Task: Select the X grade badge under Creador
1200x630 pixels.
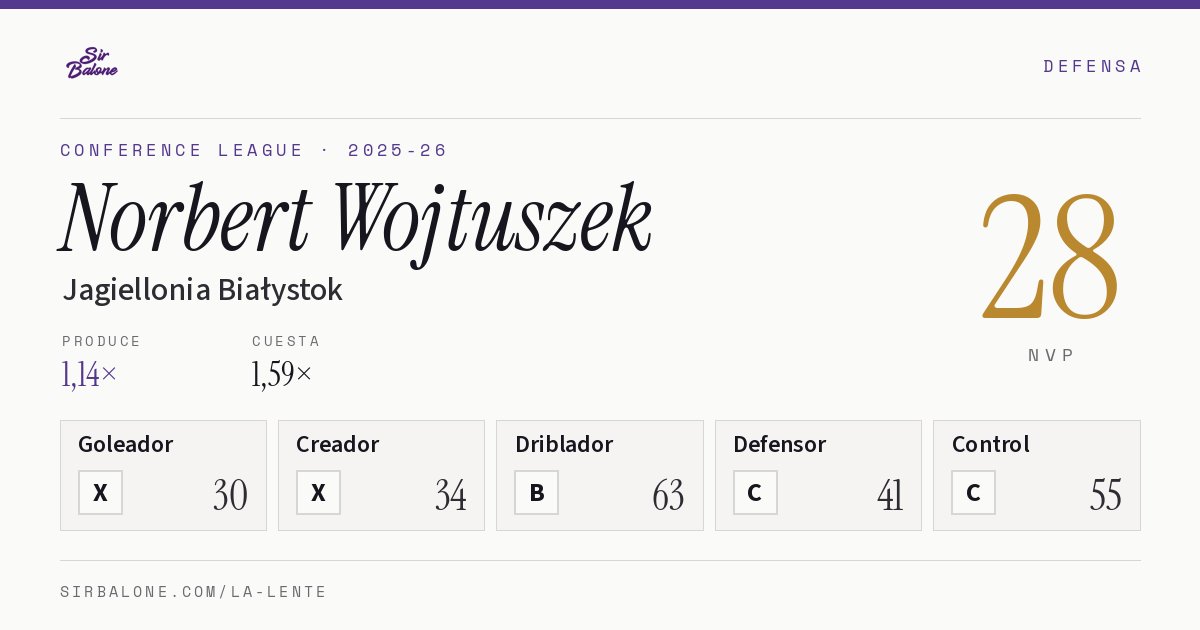Action: (x=318, y=492)
